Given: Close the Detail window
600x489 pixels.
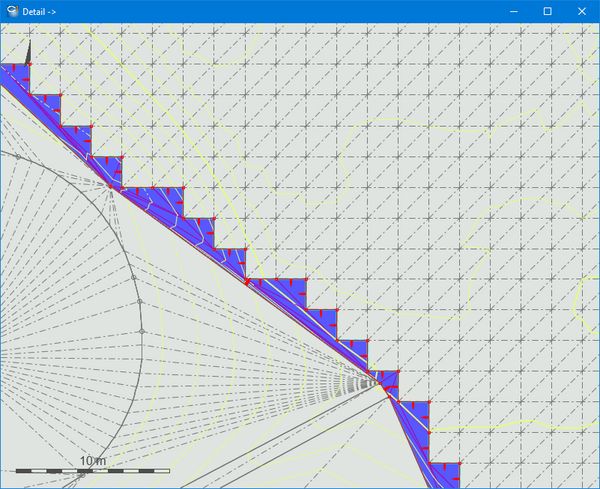Looking at the screenshot, I should click(582, 11).
